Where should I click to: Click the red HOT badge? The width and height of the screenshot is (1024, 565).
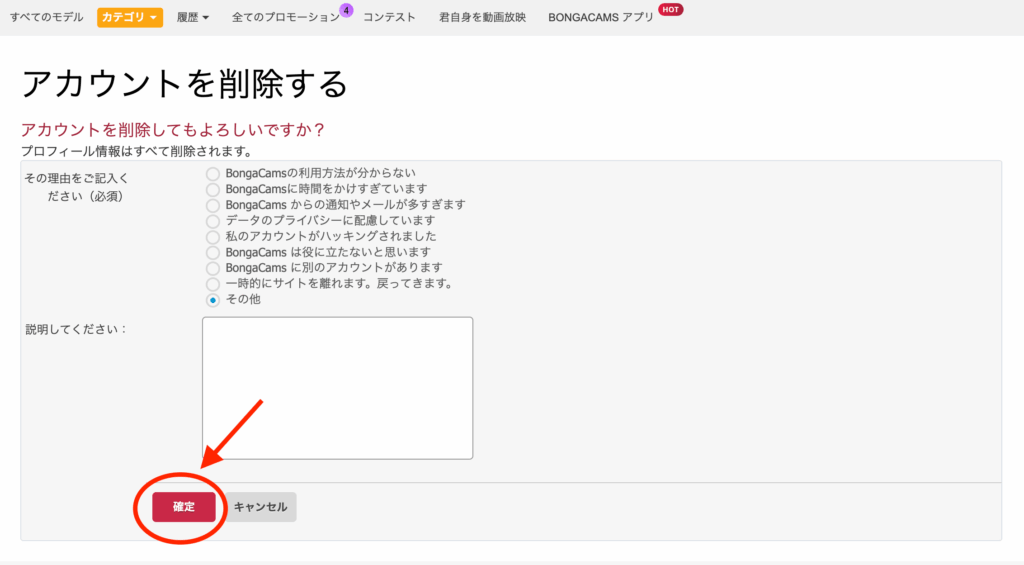tap(670, 10)
